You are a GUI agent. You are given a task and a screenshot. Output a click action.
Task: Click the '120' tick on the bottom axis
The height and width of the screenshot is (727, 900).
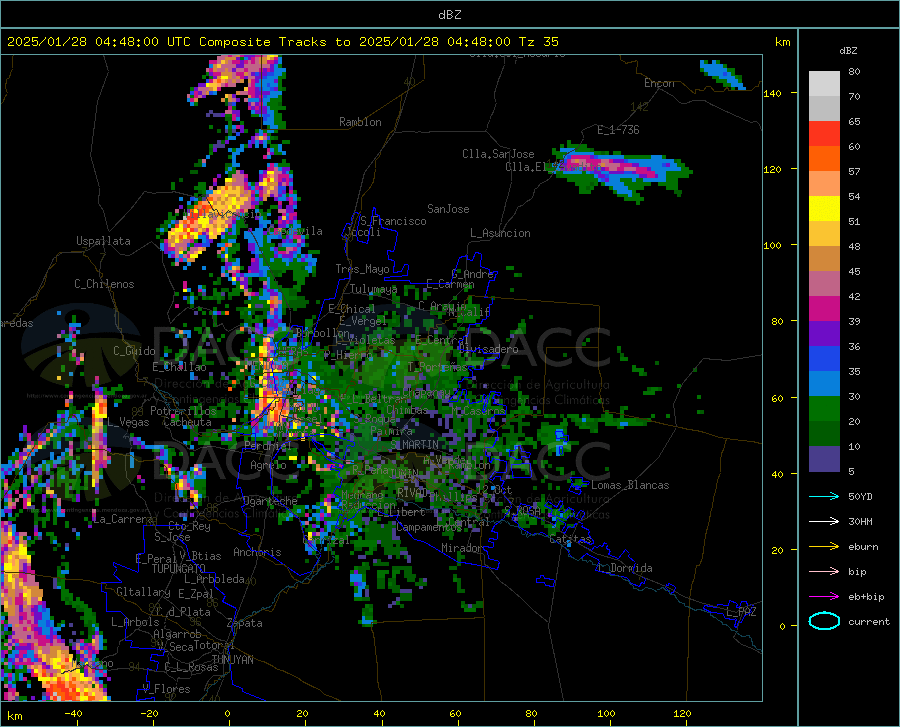[x=682, y=714]
